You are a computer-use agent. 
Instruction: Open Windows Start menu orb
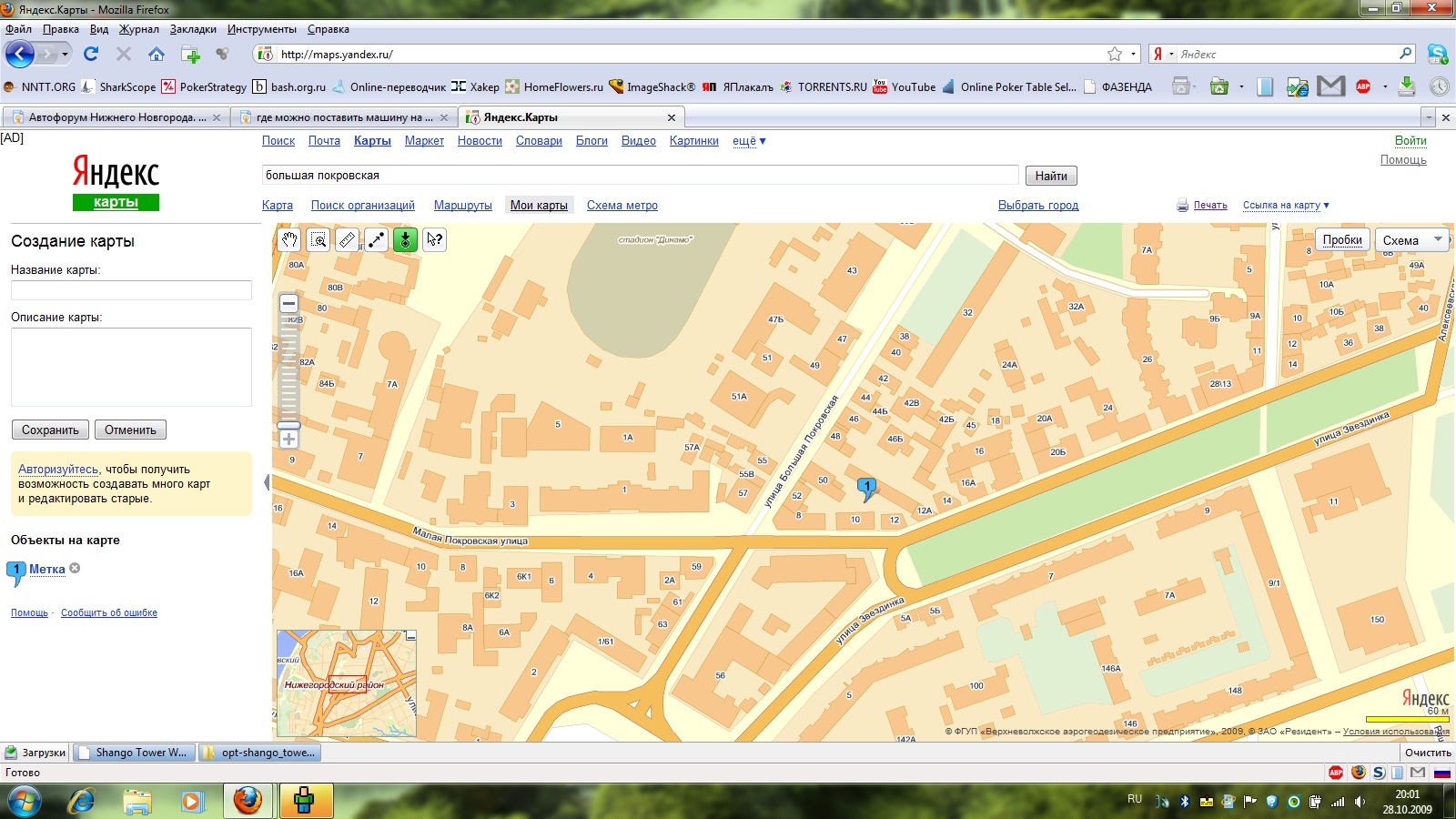[23, 802]
